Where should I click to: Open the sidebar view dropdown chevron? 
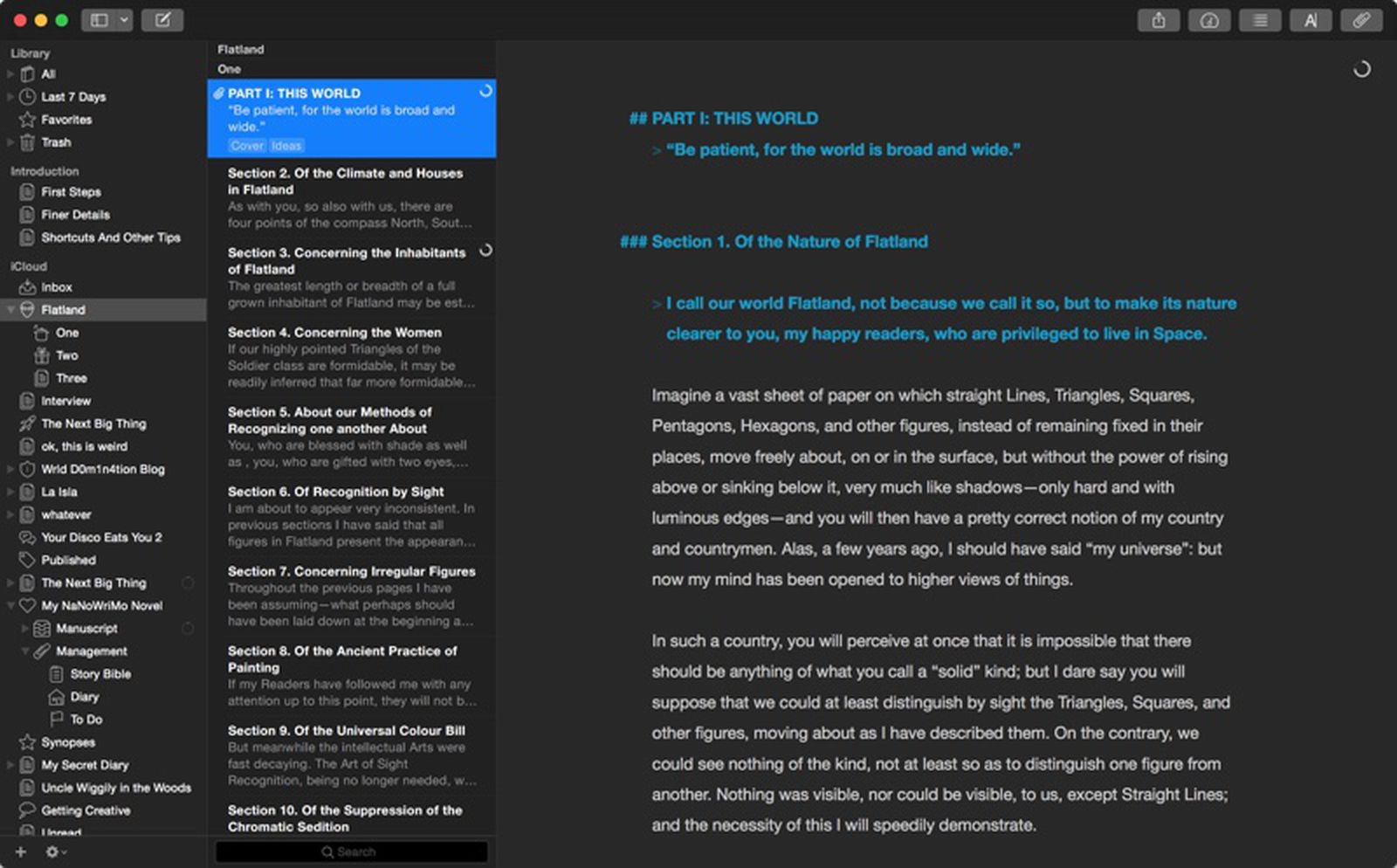click(123, 19)
